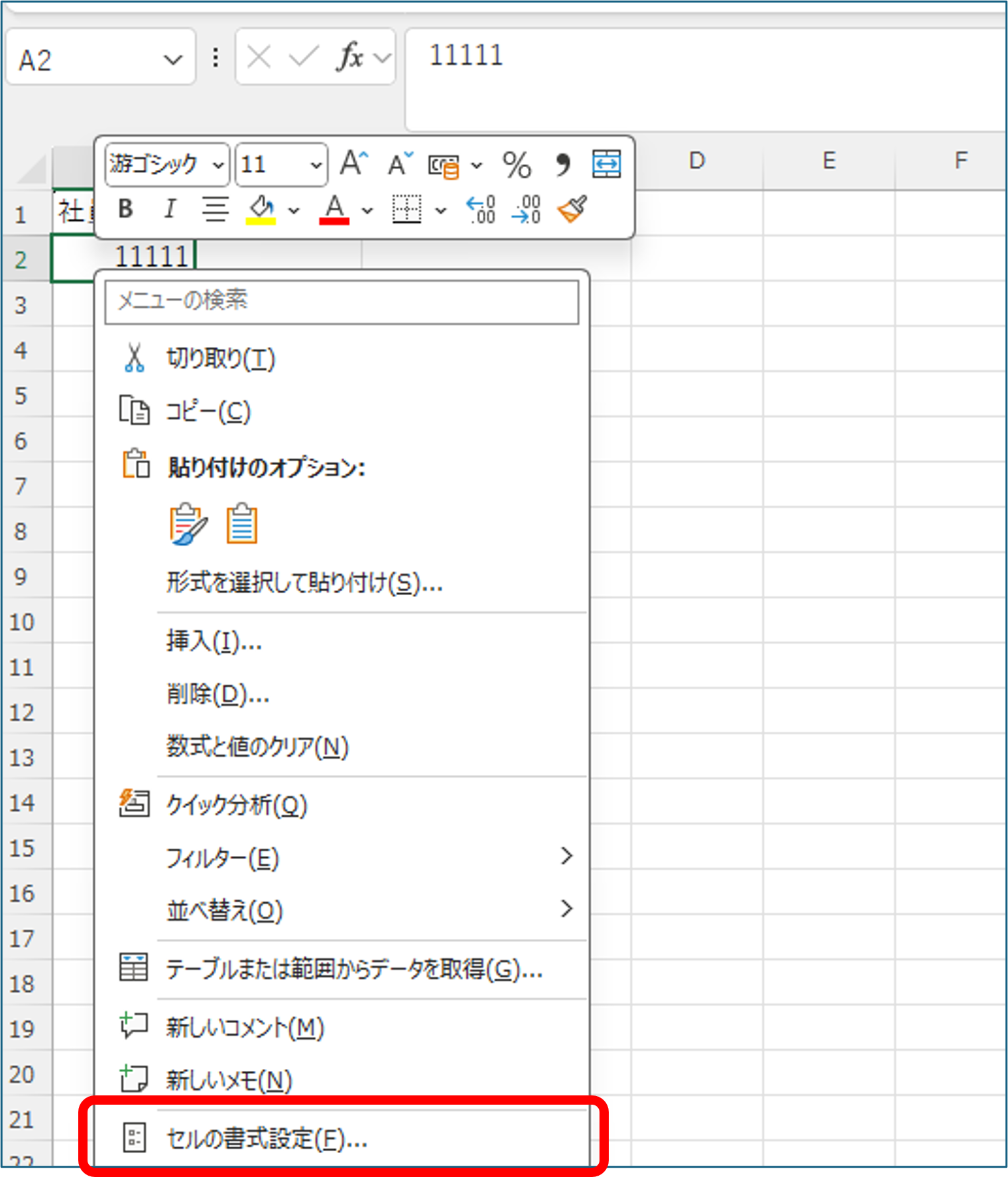Click the Name Box showing A2
The image size is (1008, 1177).
tap(101, 57)
